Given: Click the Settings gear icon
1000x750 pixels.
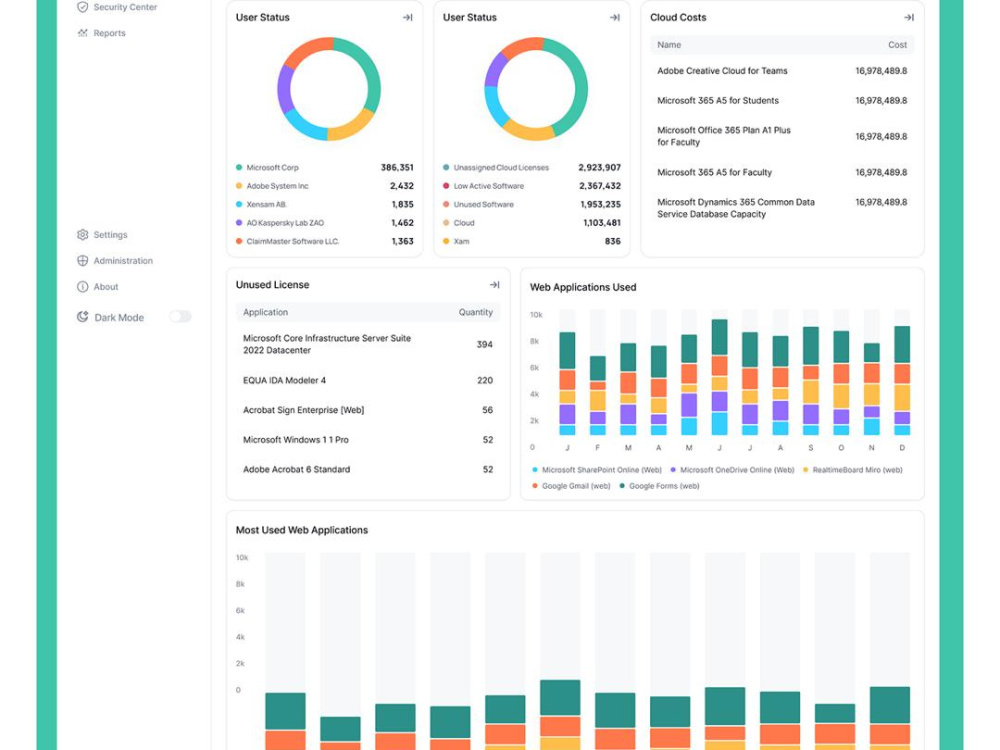Looking at the screenshot, I should pyautogui.click(x=82, y=235).
